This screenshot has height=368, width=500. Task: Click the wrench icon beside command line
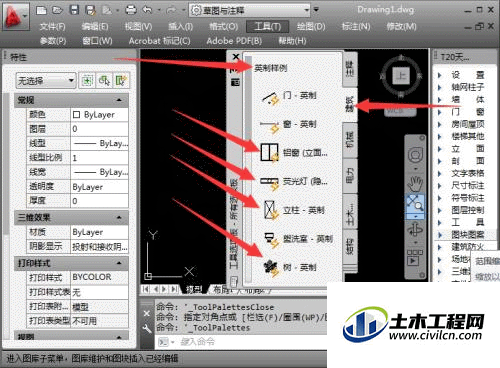tap(147, 329)
